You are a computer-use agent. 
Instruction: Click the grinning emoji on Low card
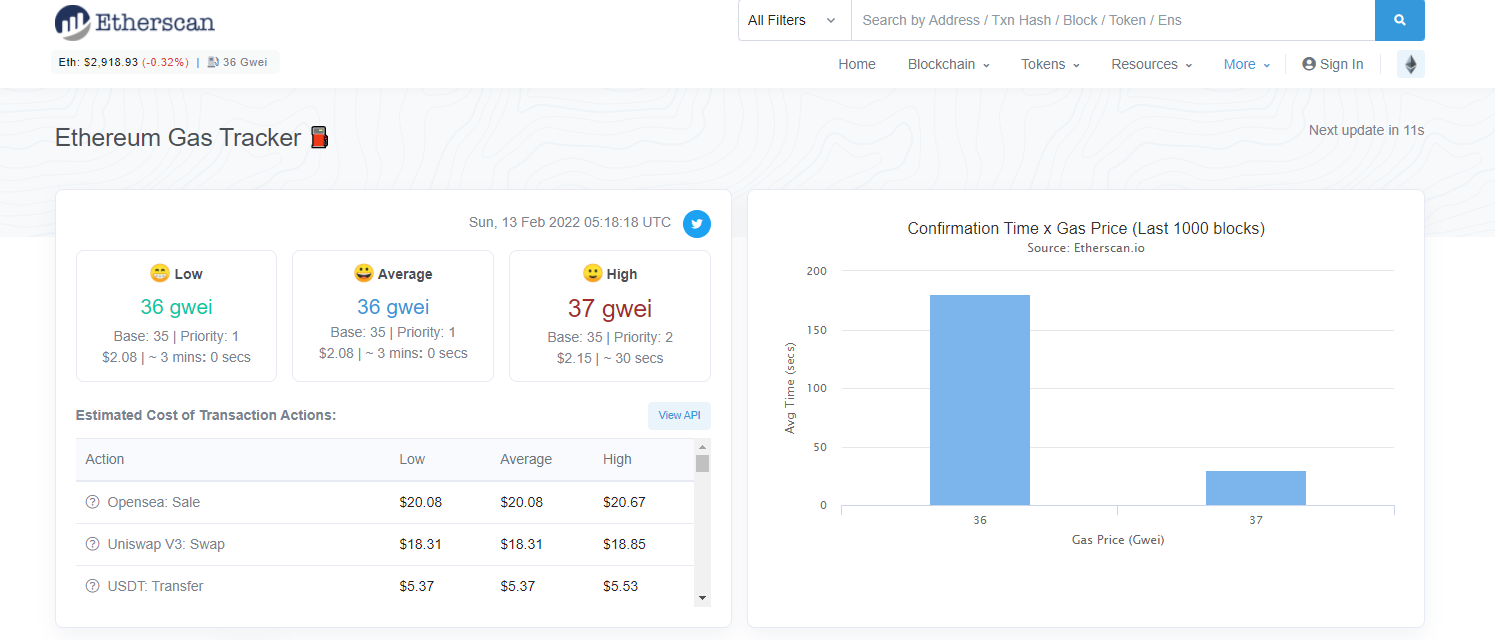[x=159, y=273]
